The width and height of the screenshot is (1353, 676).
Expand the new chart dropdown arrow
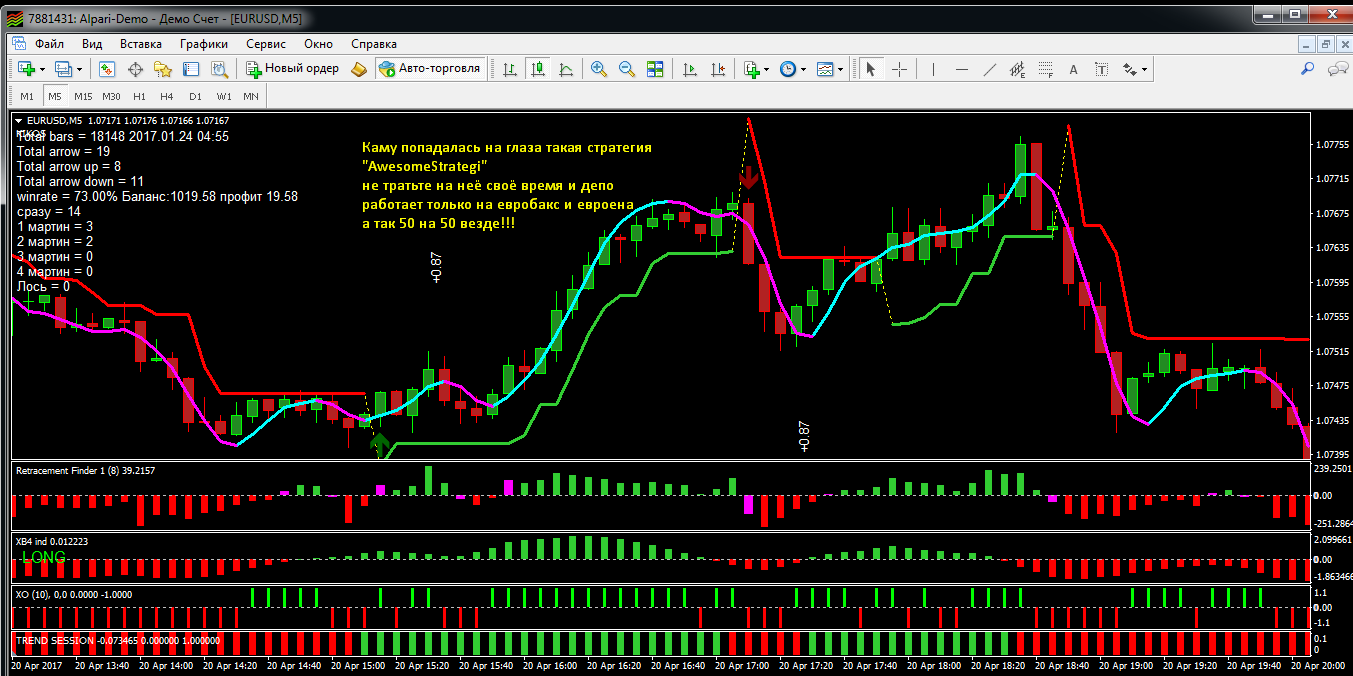pos(39,69)
